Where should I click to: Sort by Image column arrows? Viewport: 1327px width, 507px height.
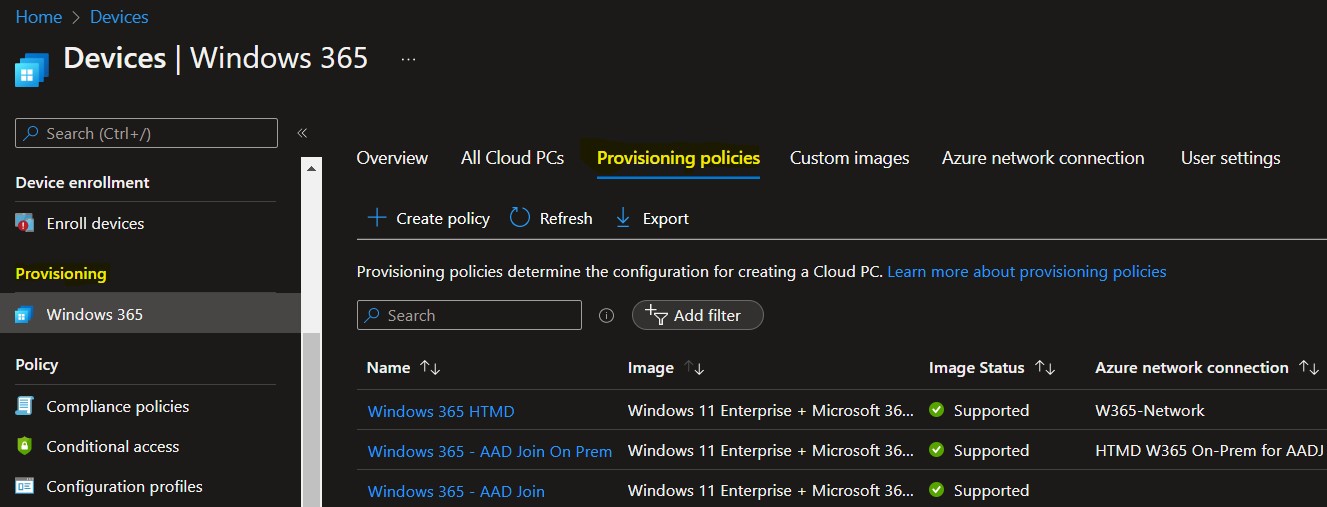click(695, 368)
